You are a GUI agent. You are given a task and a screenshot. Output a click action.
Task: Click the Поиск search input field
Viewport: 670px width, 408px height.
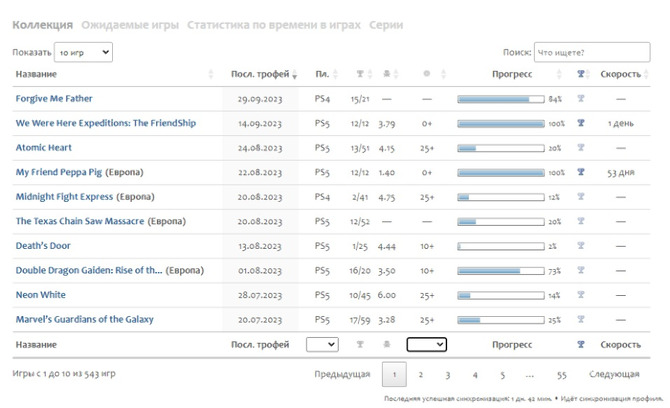[592, 52]
